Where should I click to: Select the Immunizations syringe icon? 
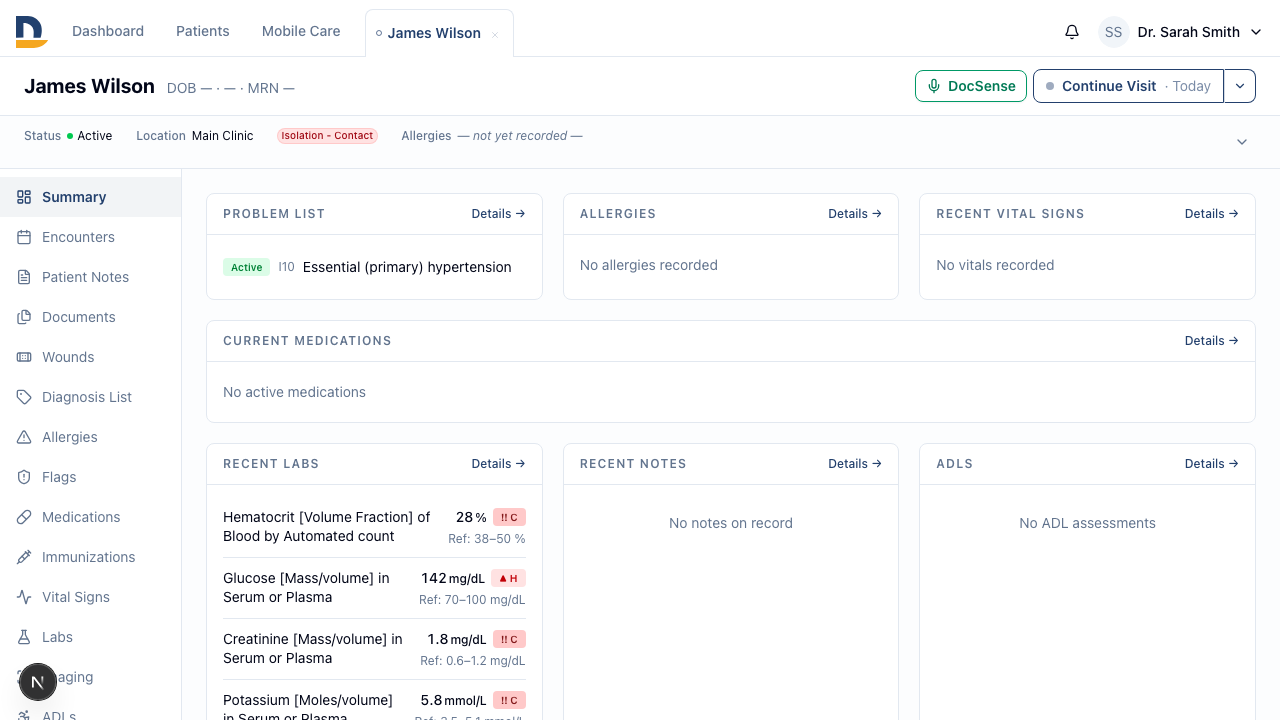tap(24, 557)
